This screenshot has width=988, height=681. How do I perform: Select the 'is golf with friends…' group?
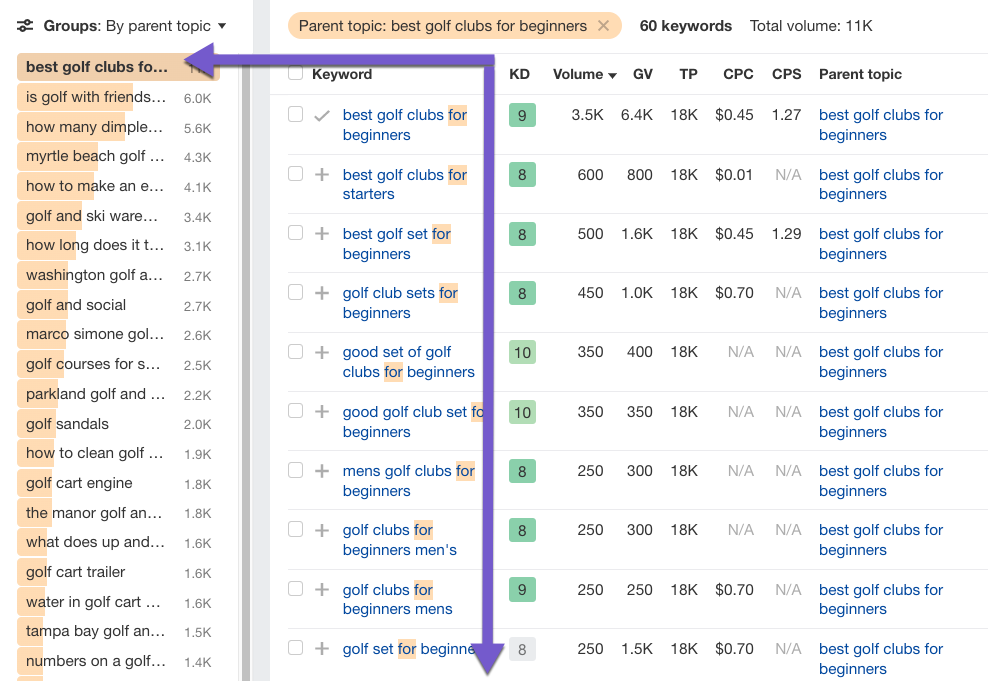[118, 97]
